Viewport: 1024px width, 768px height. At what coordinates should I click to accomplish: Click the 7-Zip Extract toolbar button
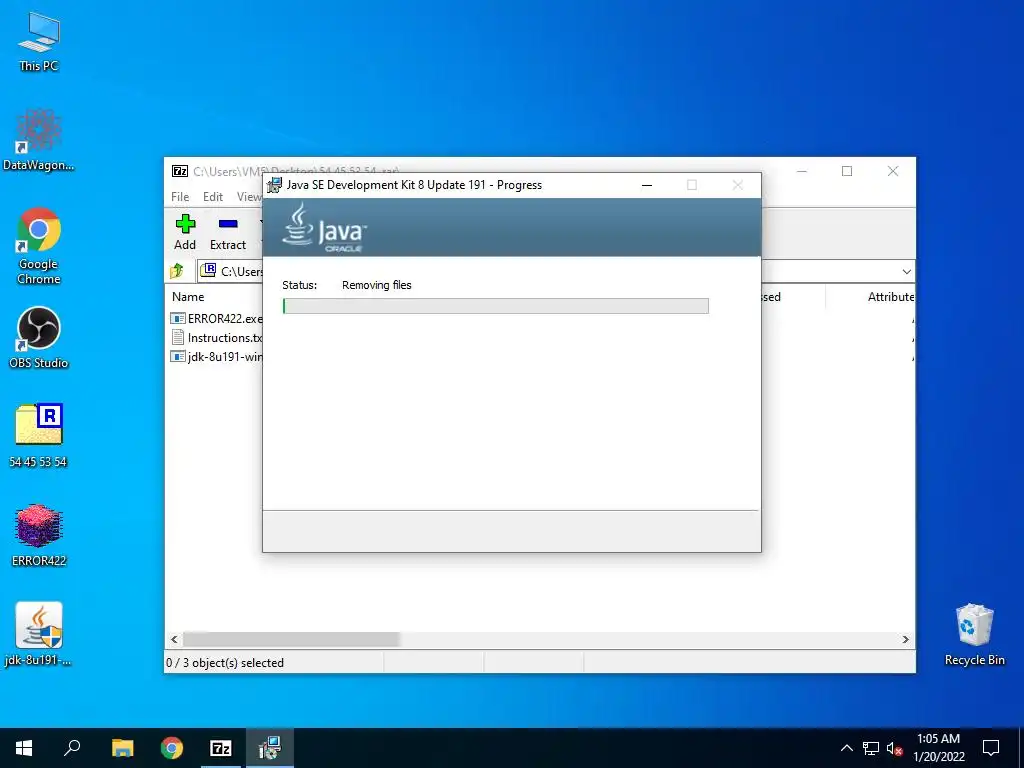[228, 232]
